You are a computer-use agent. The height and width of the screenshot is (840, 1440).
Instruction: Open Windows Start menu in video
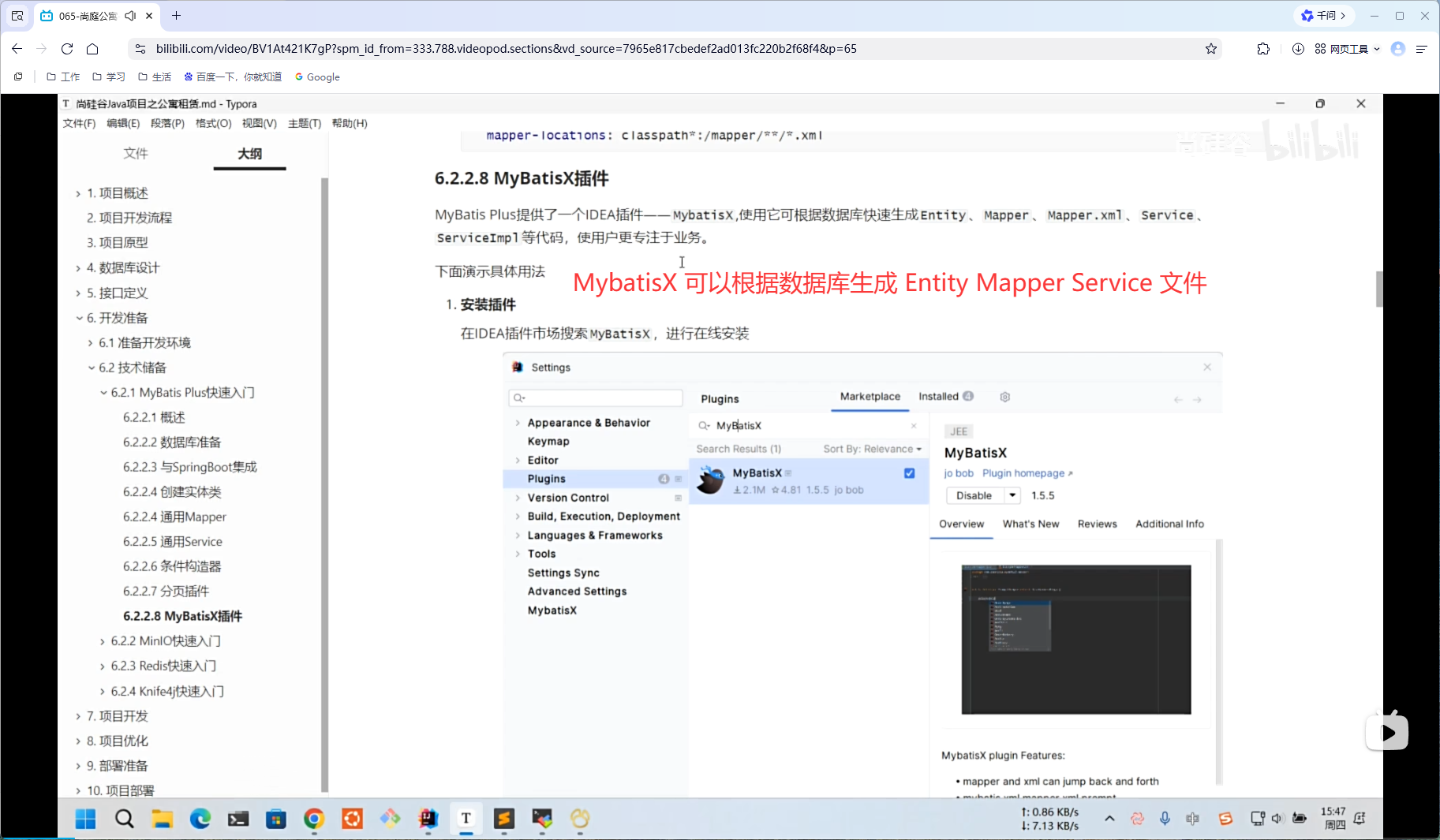(85, 819)
